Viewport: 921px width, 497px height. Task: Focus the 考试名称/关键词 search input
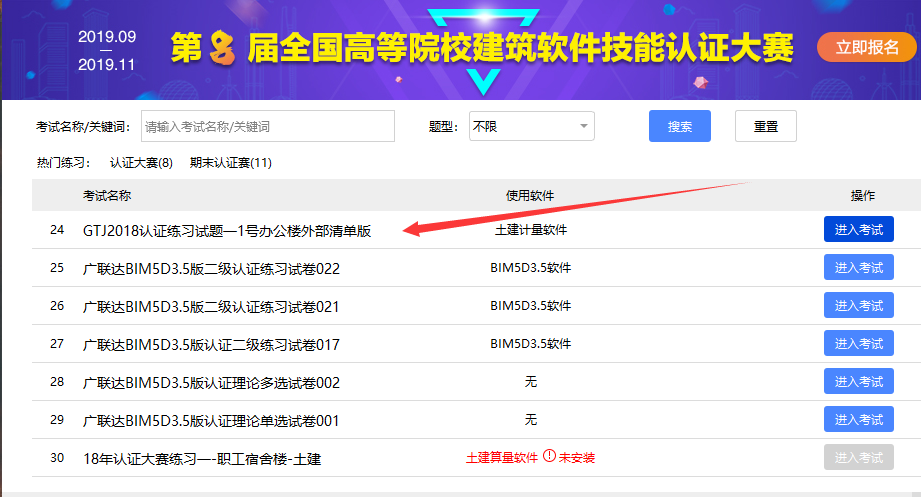268,126
